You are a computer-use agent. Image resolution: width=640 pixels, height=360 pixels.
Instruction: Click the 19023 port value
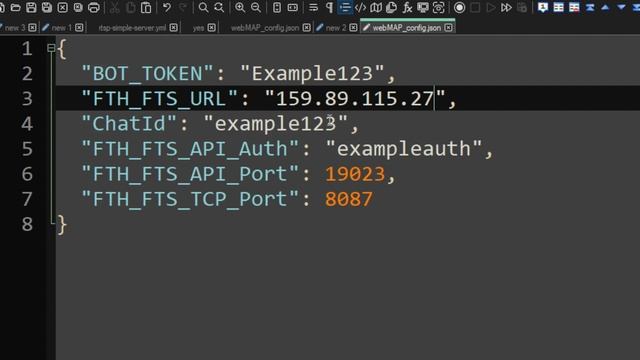tap(355, 174)
